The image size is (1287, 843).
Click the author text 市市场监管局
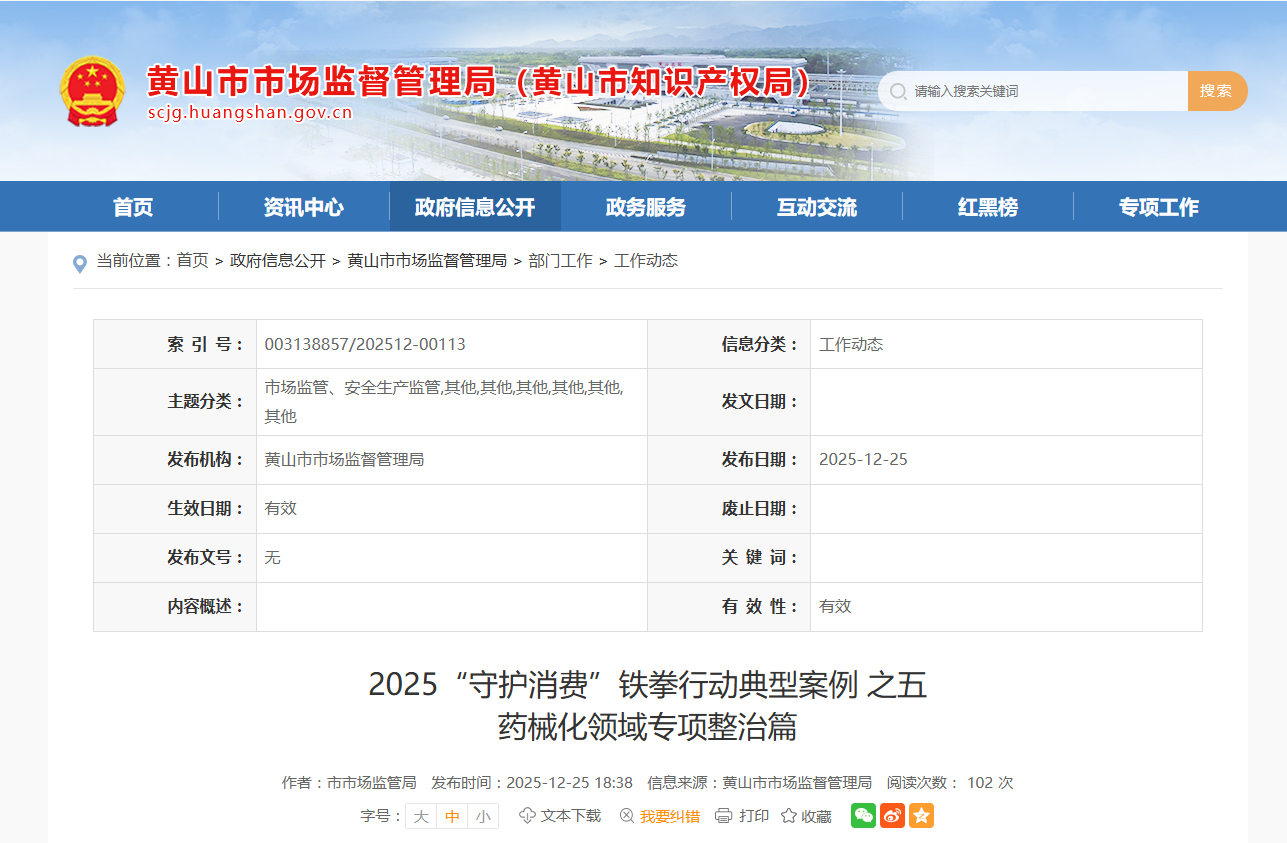point(371,782)
